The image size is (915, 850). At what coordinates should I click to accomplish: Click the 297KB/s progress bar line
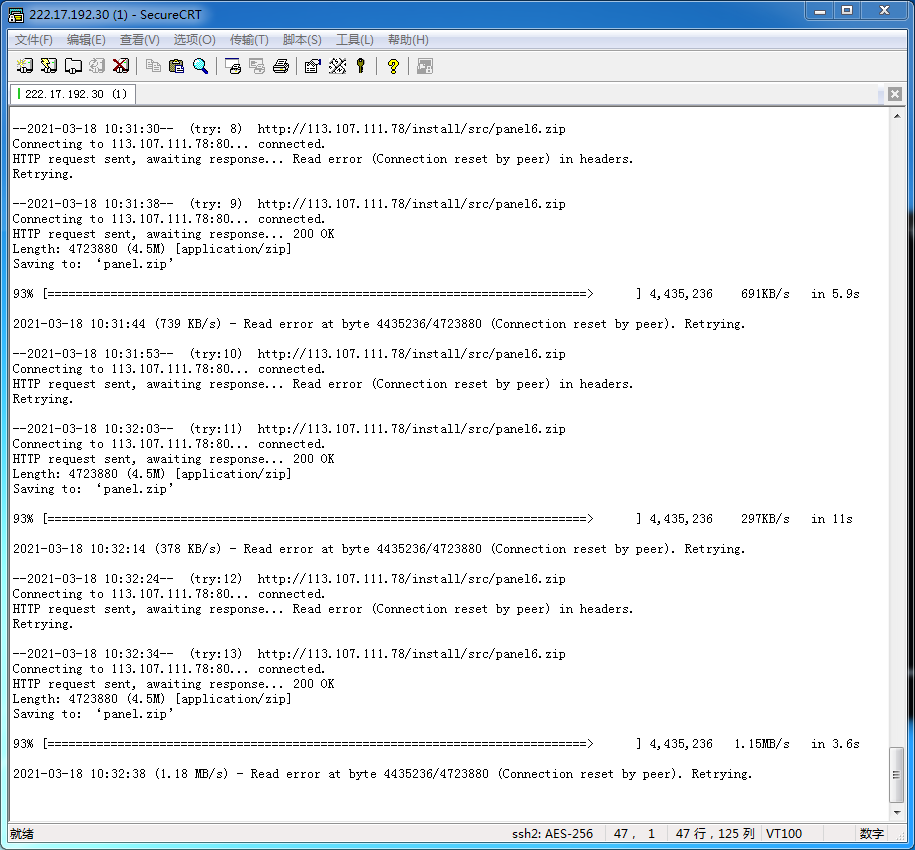(x=432, y=519)
